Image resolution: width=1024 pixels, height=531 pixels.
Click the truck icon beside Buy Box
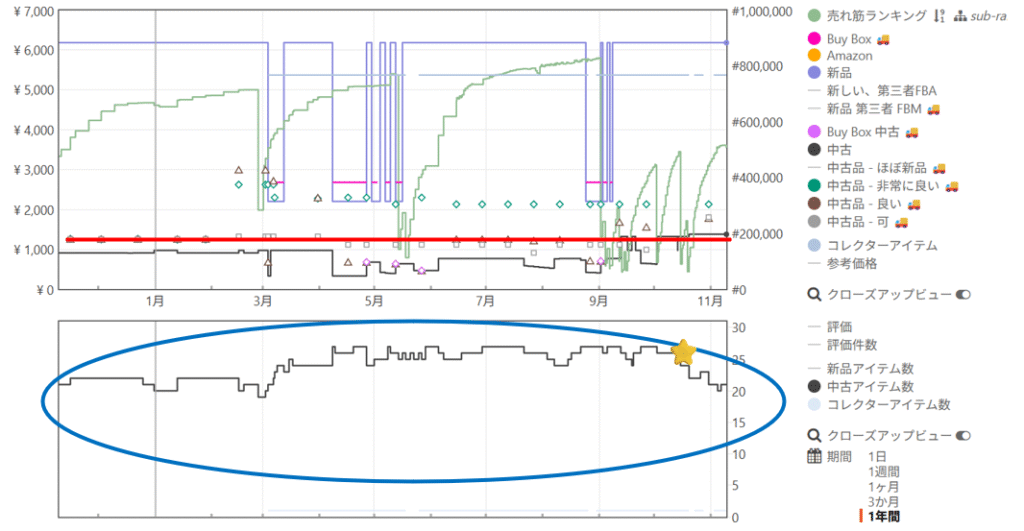coord(883,39)
